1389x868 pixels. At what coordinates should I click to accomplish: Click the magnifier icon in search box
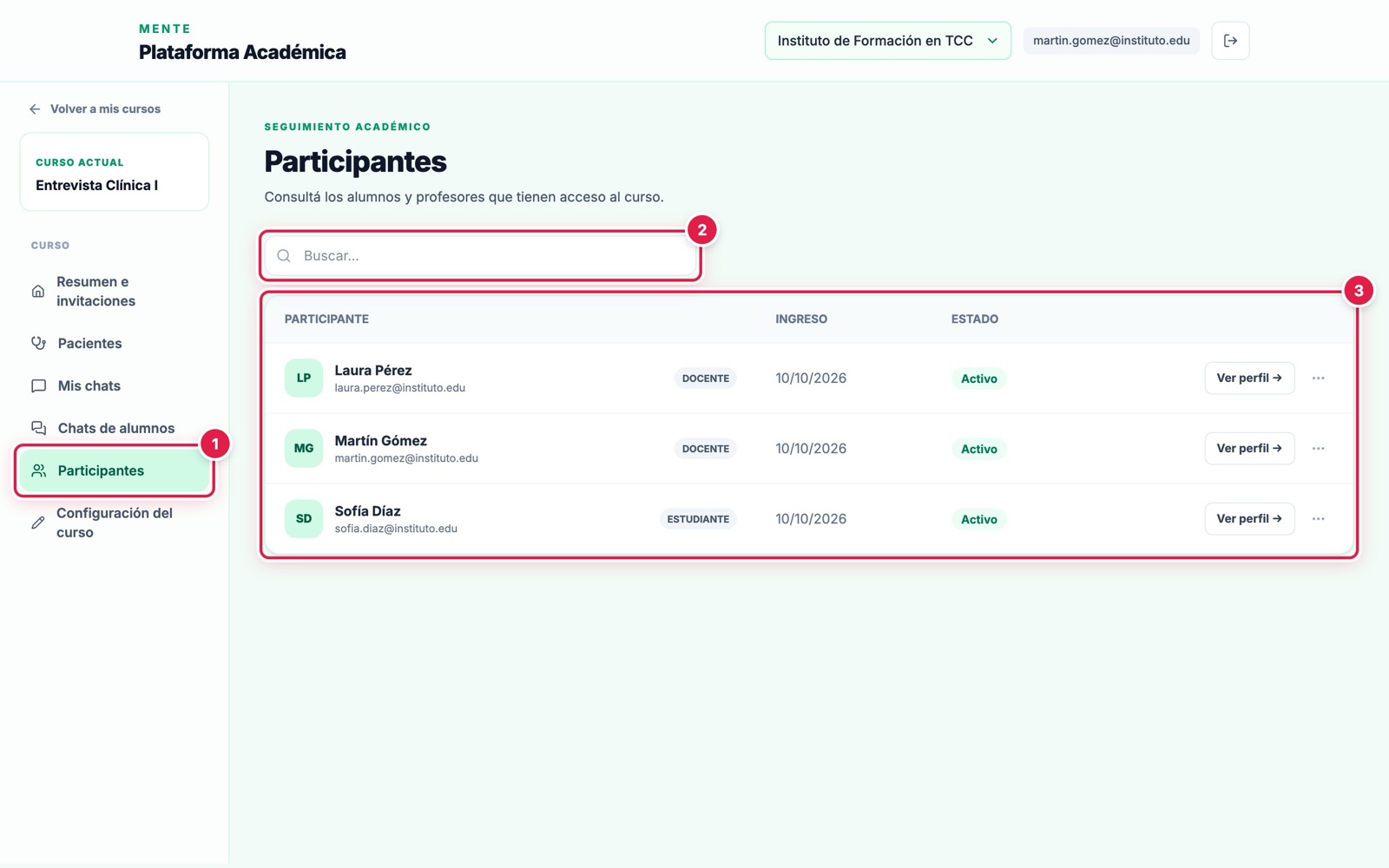point(284,255)
